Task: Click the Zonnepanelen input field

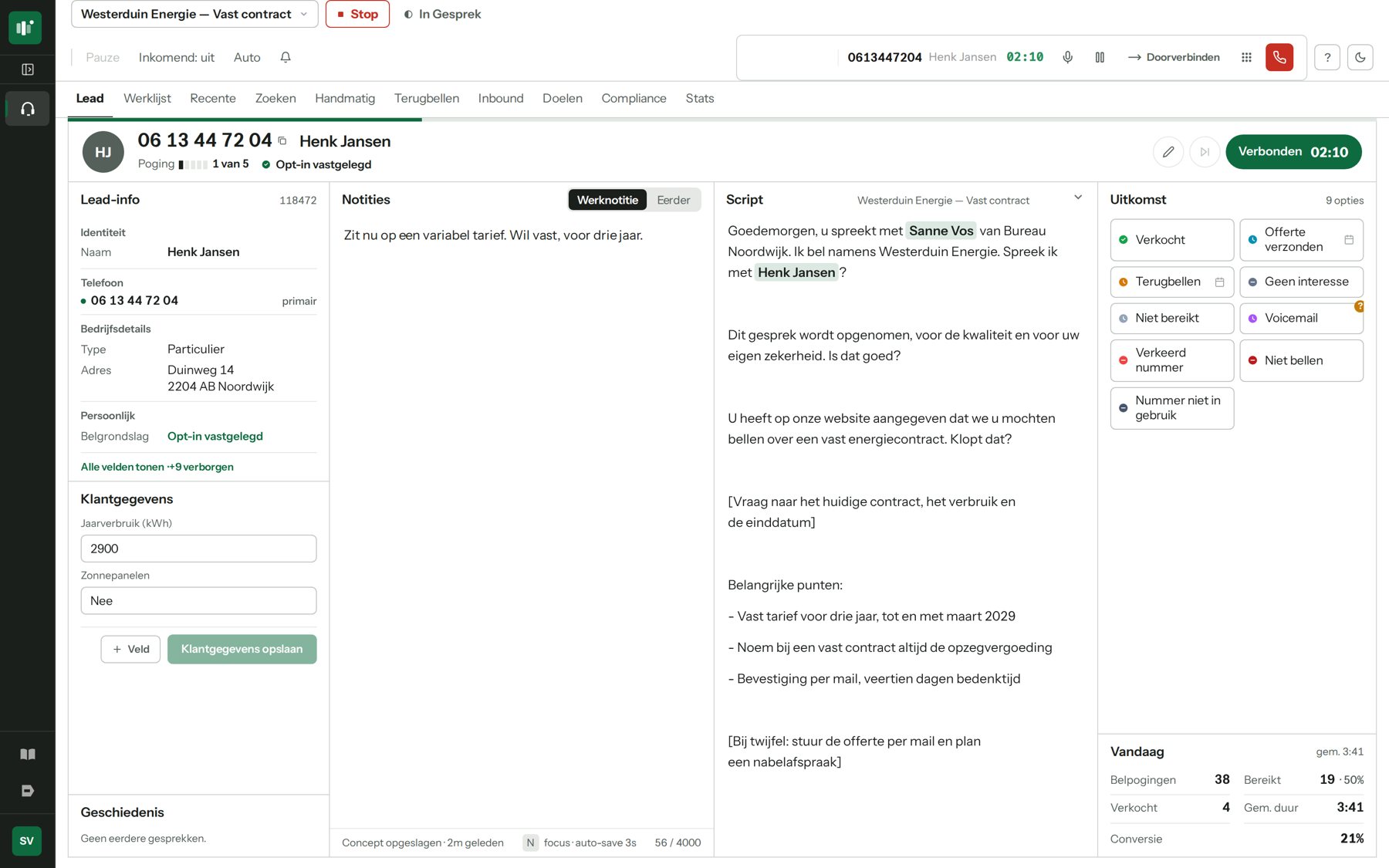Action: [x=198, y=601]
